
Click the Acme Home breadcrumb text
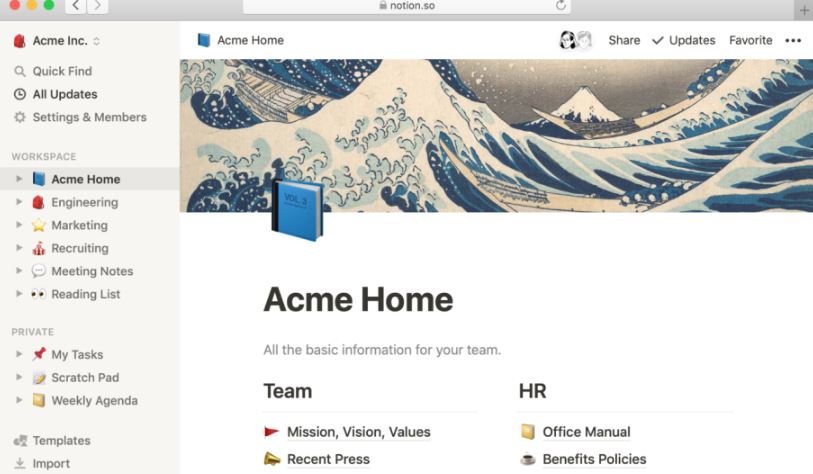[x=250, y=40]
